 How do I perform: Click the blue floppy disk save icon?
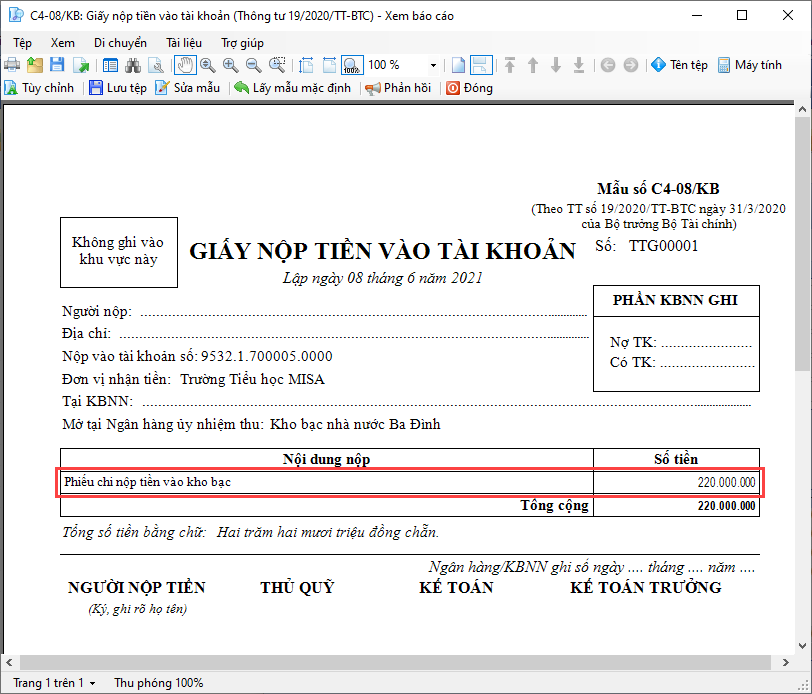tap(57, 65)
